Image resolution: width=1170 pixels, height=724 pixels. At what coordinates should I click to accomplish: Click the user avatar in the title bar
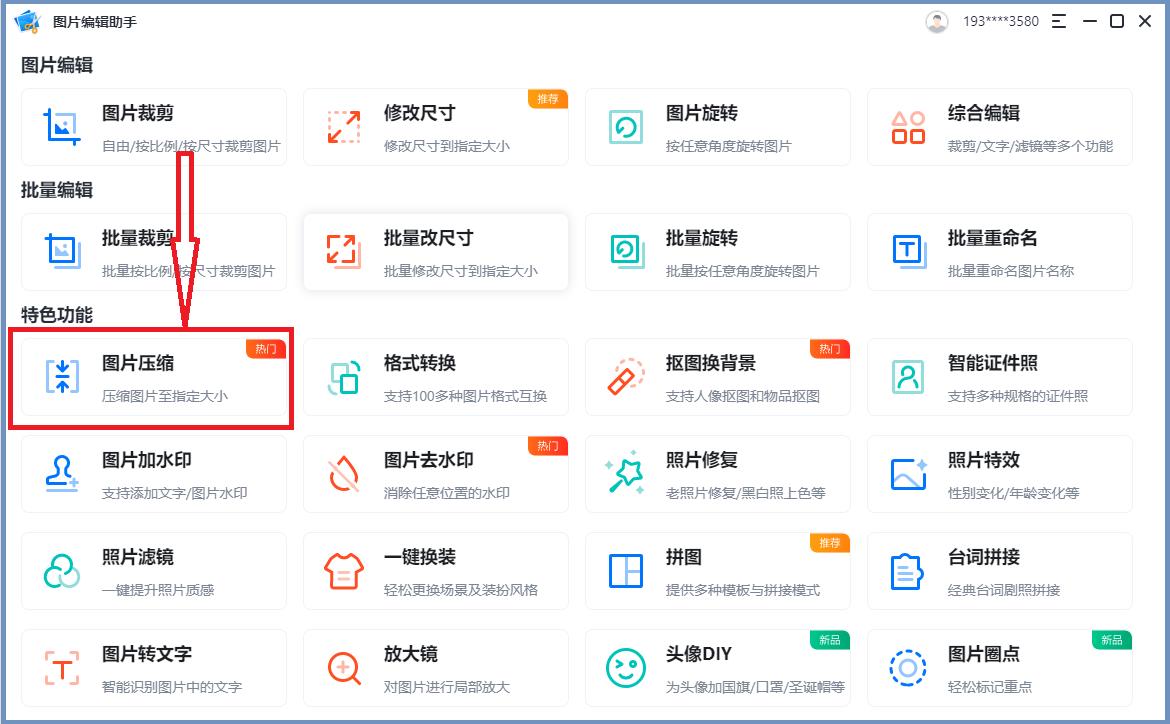pos(936,20)
